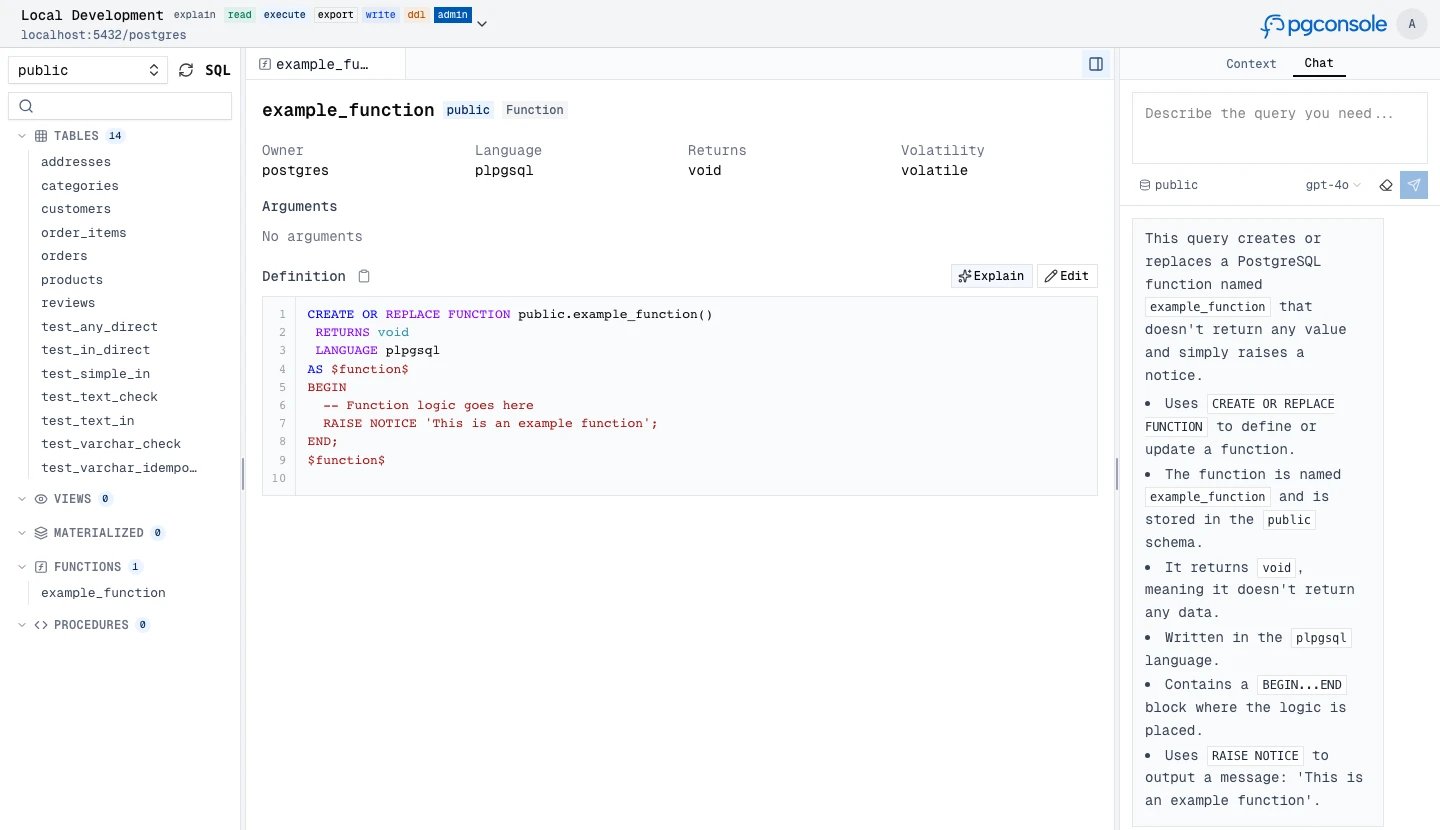The image size is (1440, 830).
Task: Collapse the VIEWS section chevron
Action: coord(22,499)
